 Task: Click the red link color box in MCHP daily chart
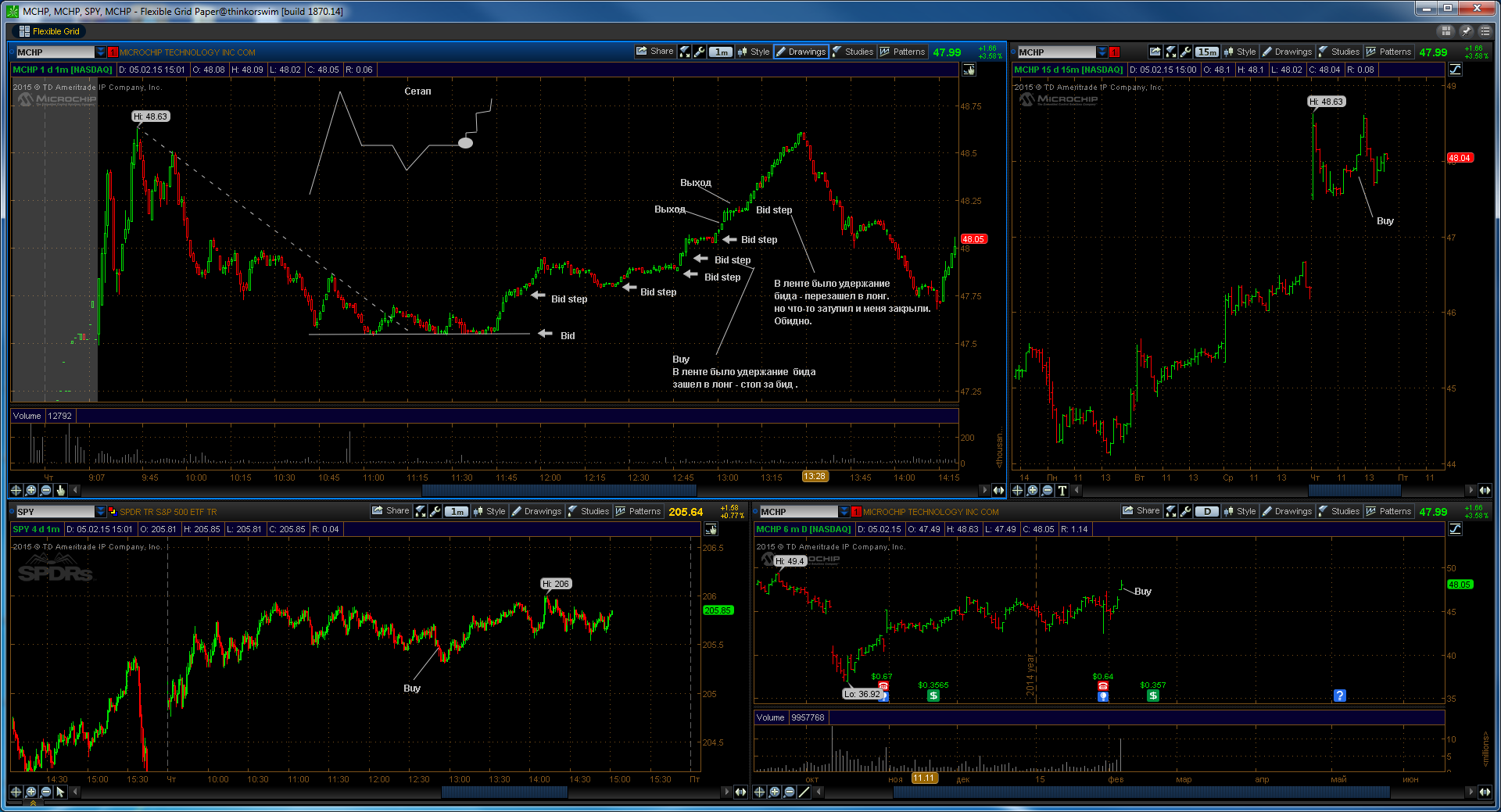point(856,511)
